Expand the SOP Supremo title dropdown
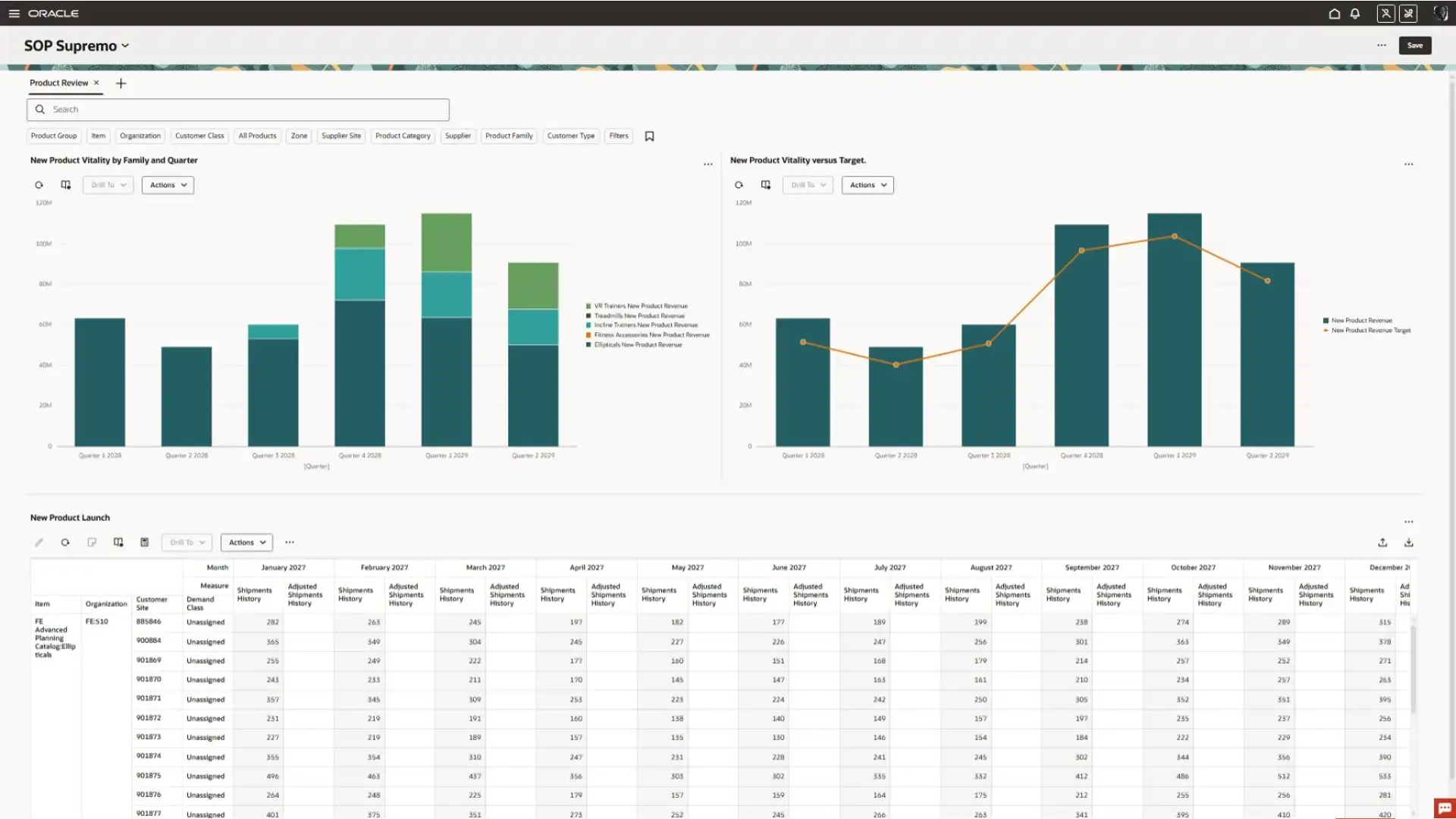 [125, 45]
